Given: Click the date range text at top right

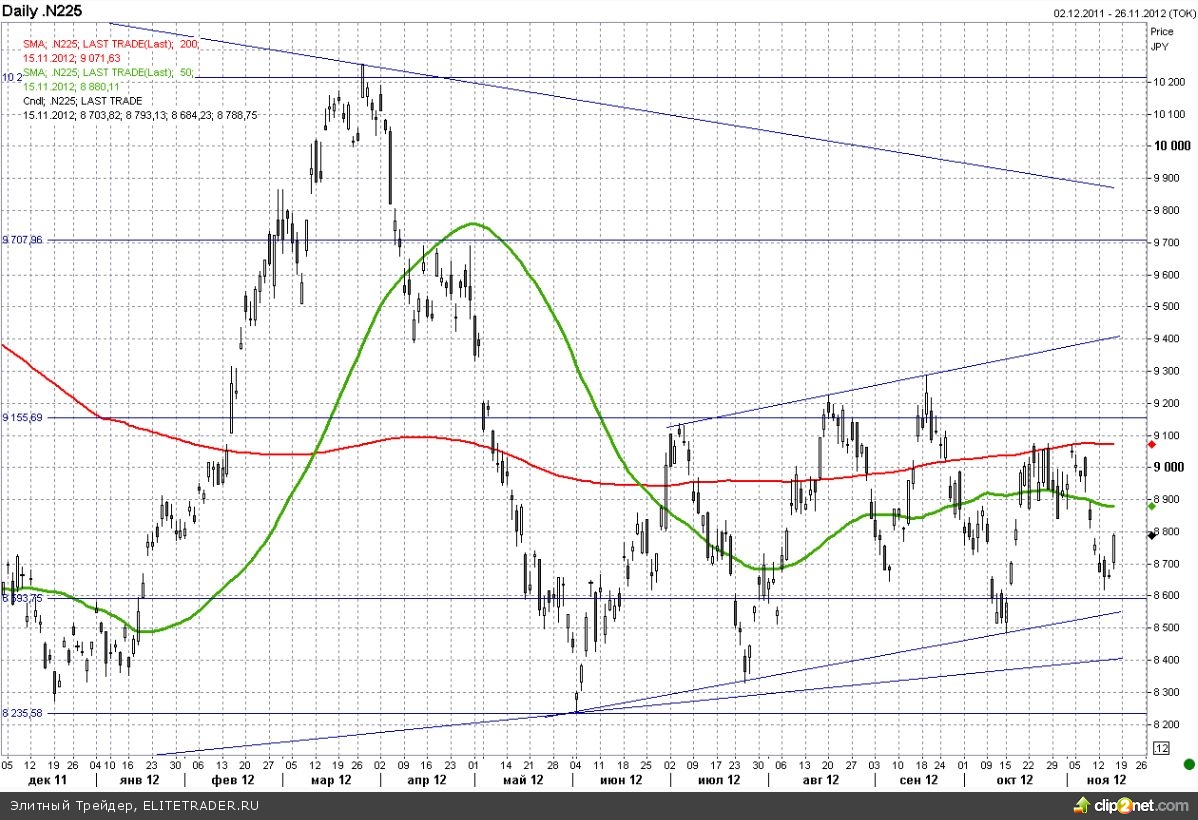Looking at the screenshot, I should [x=1123, y=12].
